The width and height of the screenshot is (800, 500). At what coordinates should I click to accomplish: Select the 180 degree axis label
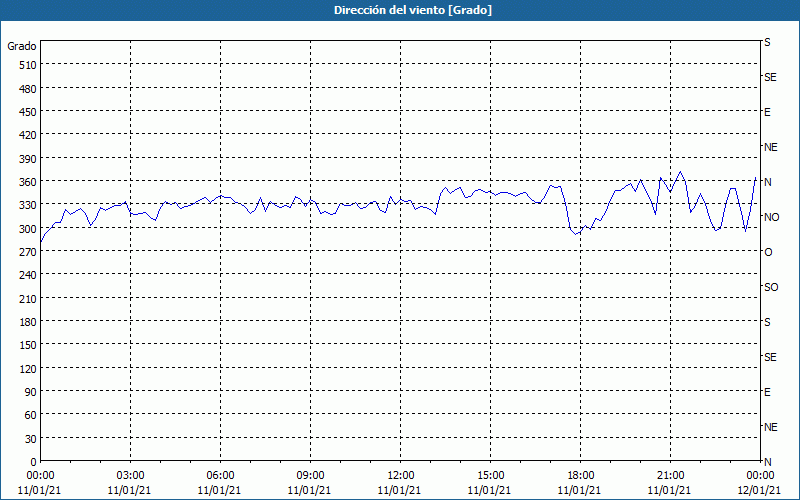click(29, 322)
